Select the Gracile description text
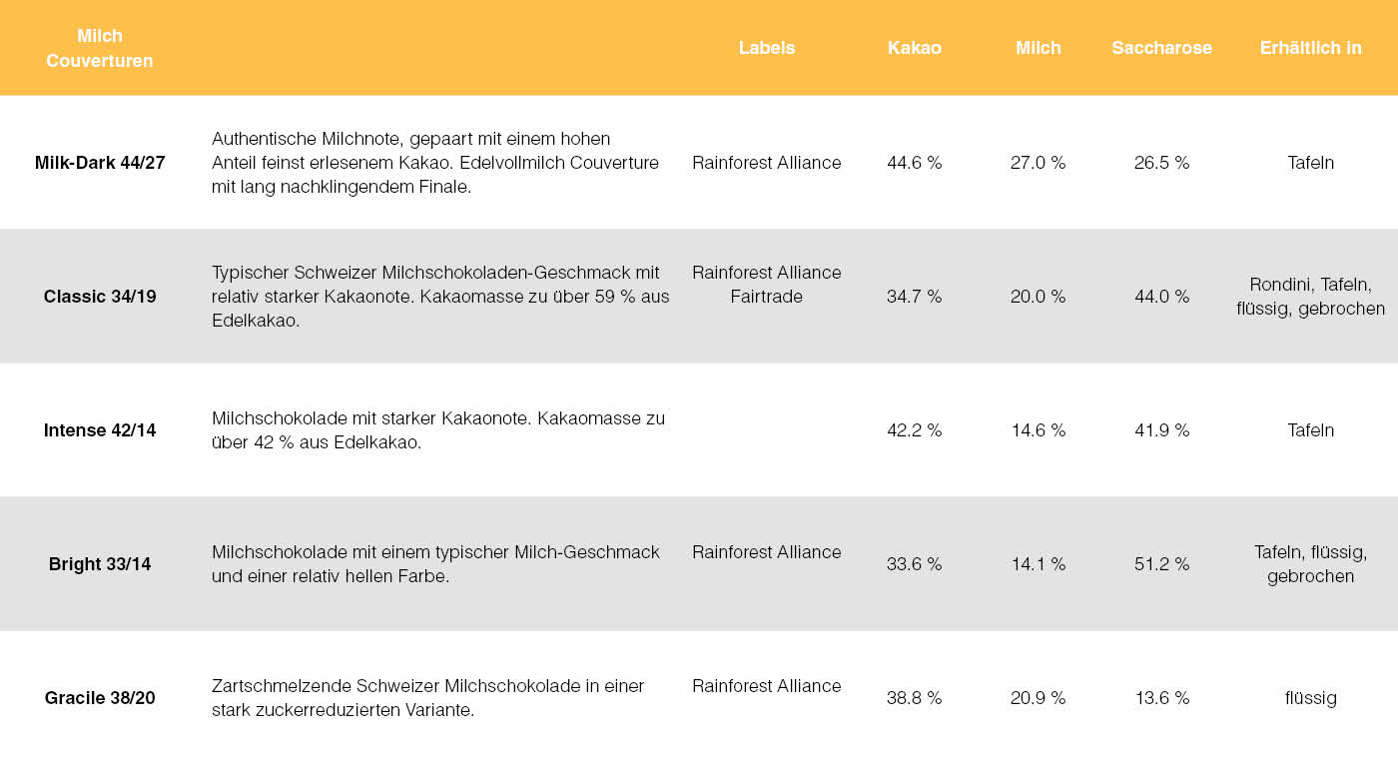 428,698
